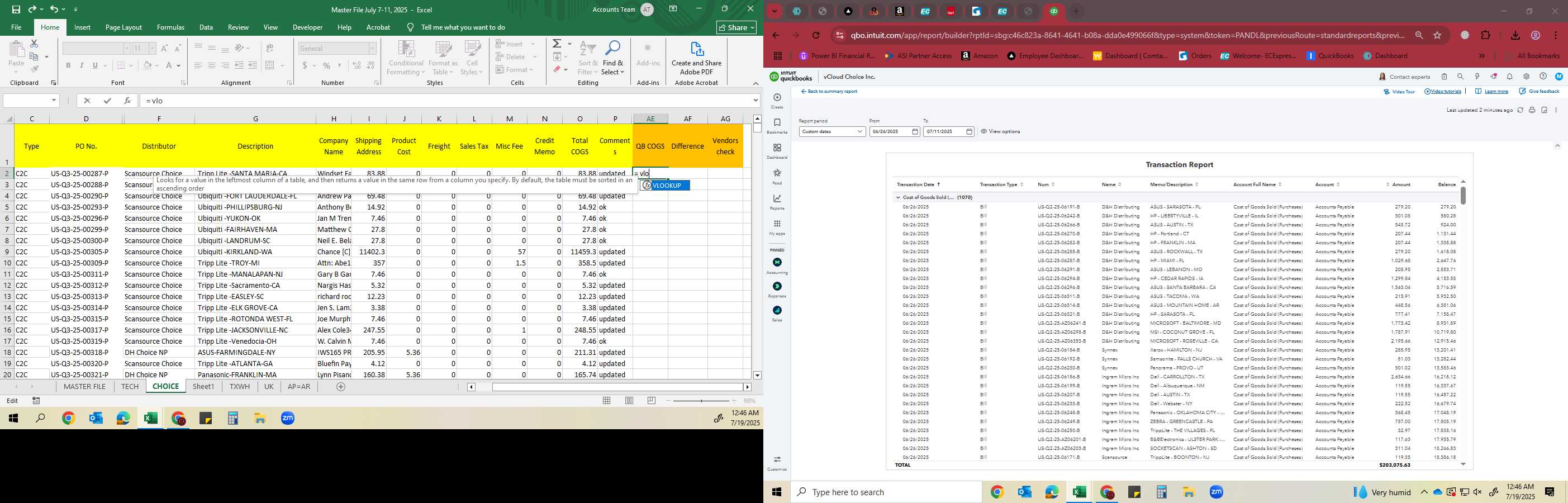This screenshot has height=503, width=1568.
Task: Click the print report icon in QuickBooks
Action: pos(1532,110)
